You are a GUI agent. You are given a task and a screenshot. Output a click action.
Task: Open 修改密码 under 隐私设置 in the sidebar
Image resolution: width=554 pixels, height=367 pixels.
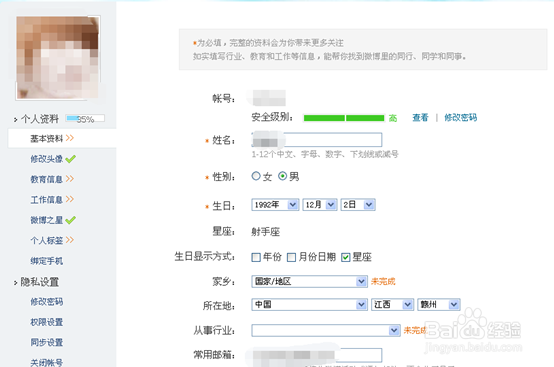(47, 302)
